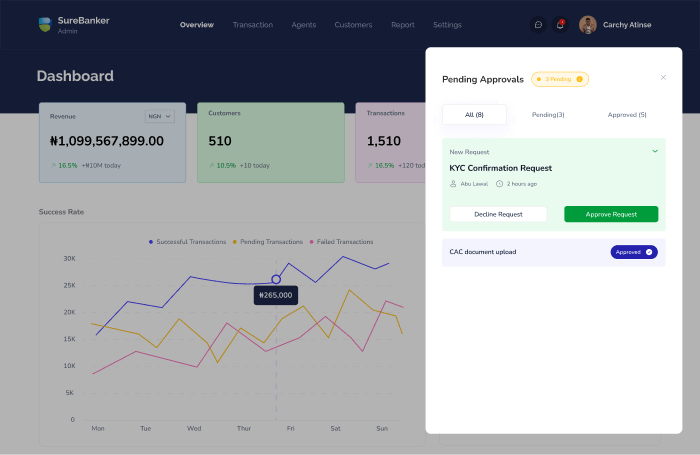
Task: Click the clock icon beside 2 hours ago
Action: (x=500, y=184)
